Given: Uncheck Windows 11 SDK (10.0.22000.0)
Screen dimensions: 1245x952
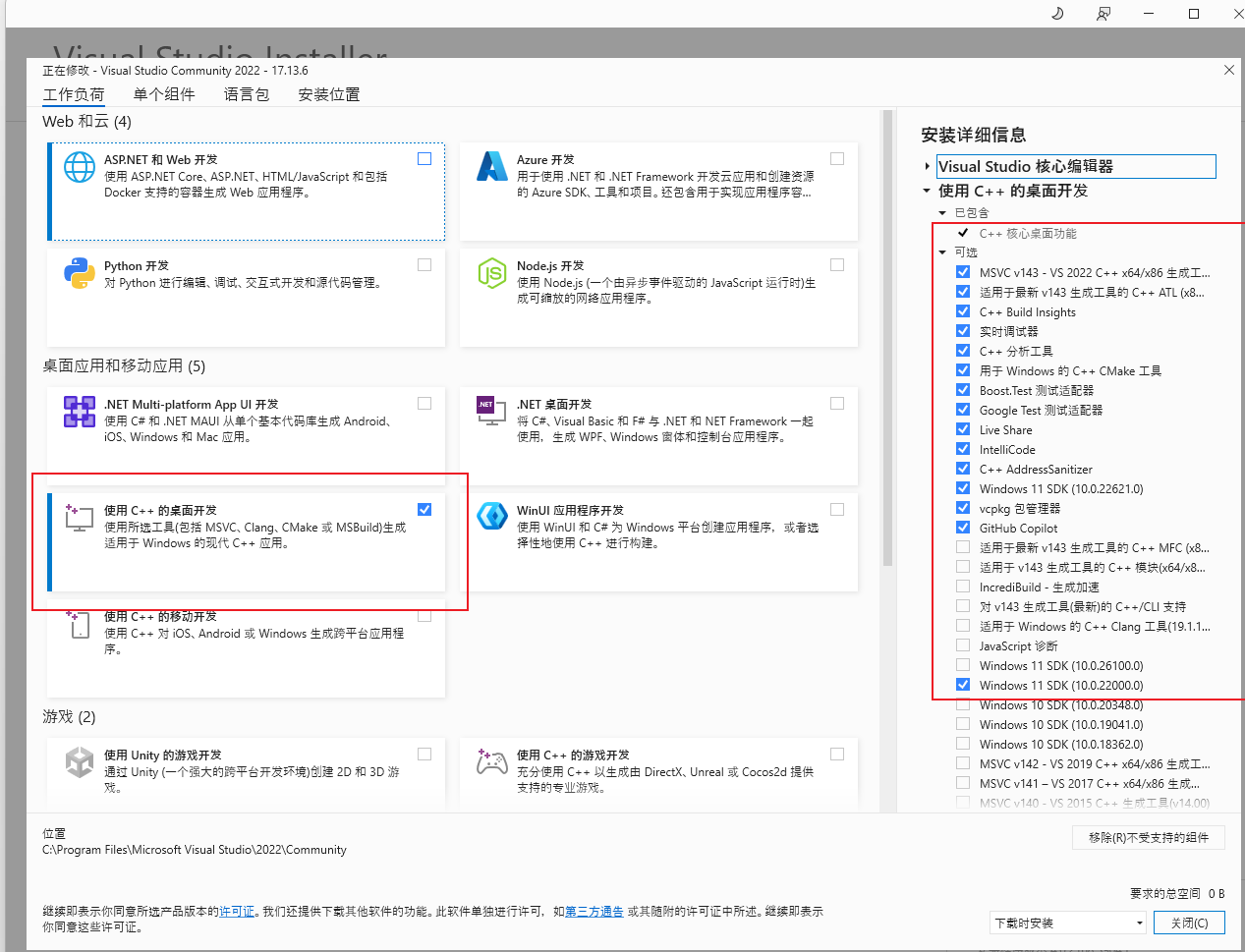Looking at the screenshot, I should tap(963, 685).
